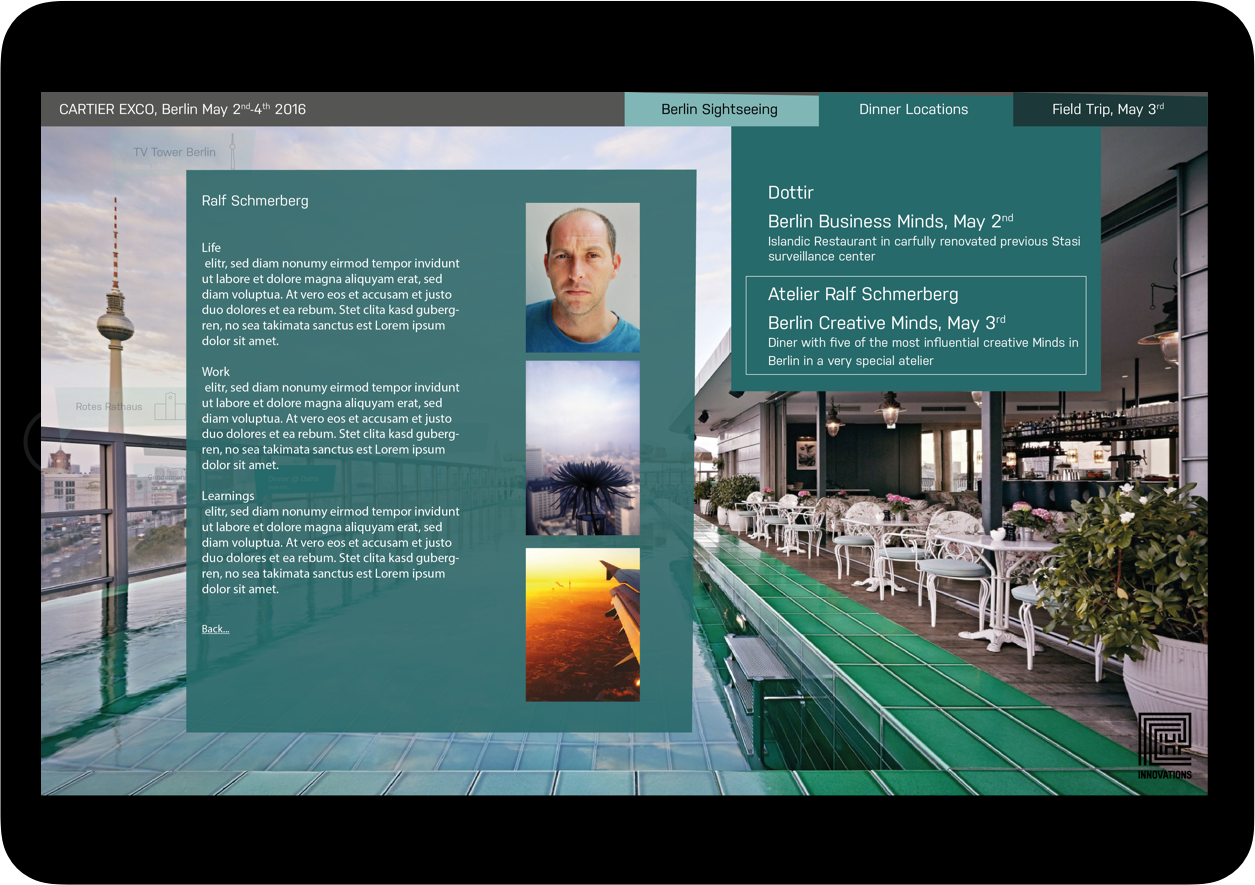
Task: Open the Field Trip, May 3rd tab
Action: point(1109,109)
